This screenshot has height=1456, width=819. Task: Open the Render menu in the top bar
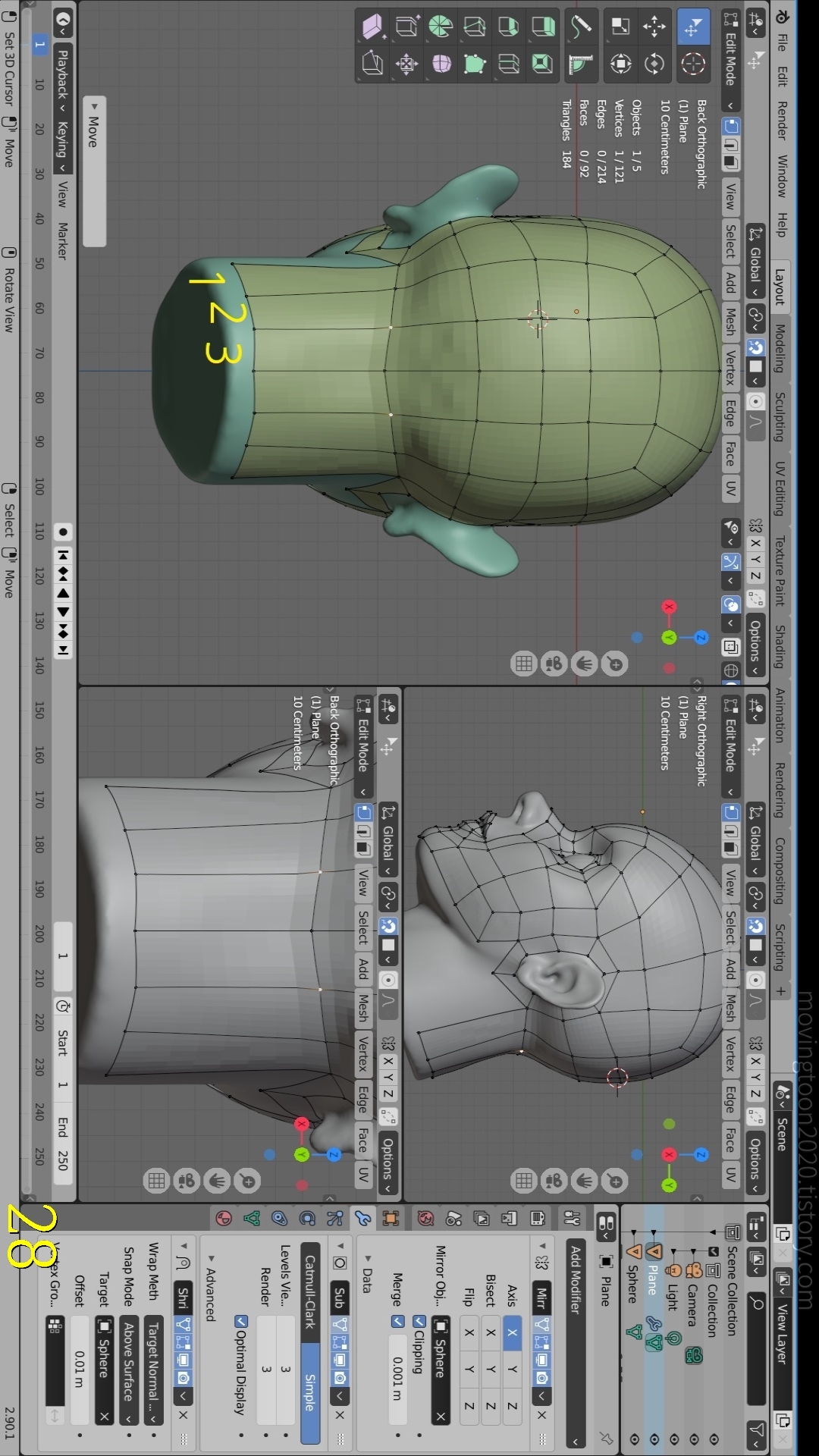[x=781, y=120]
